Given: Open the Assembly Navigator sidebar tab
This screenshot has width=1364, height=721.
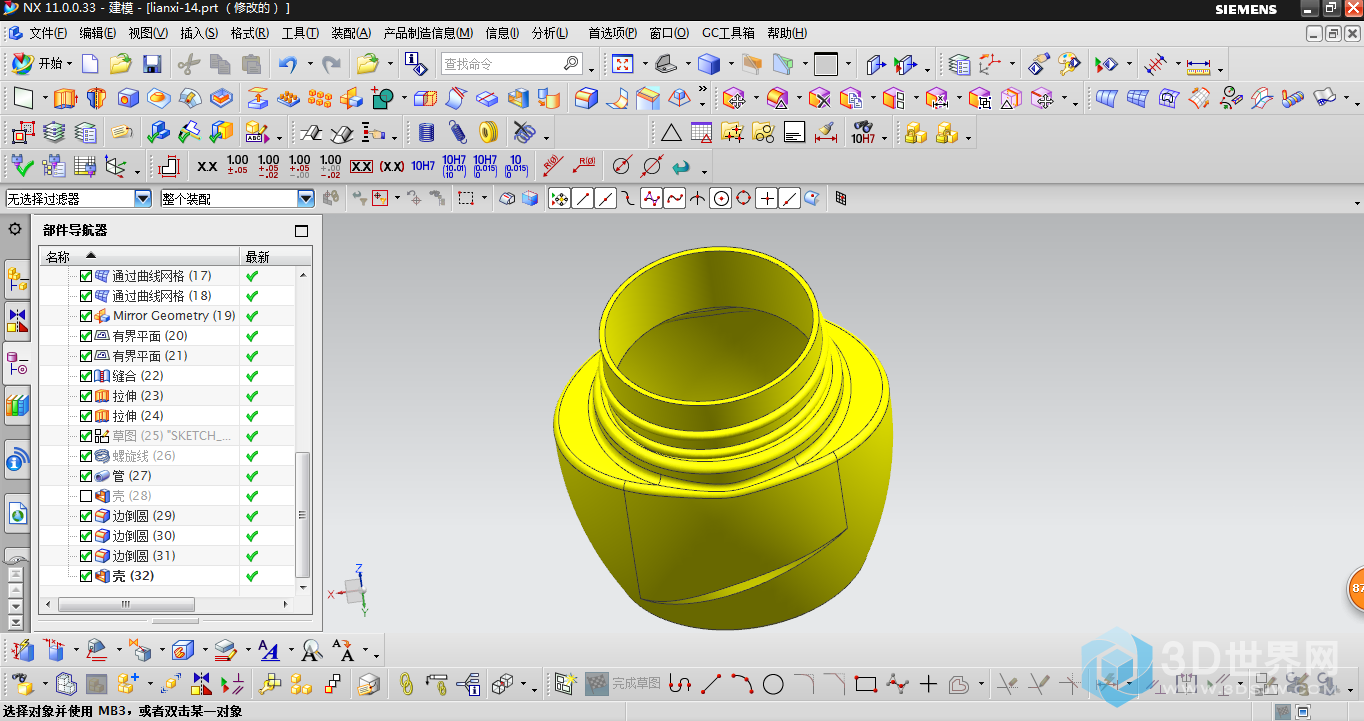Looking at the screenshot, I should [x=17, y=279].
